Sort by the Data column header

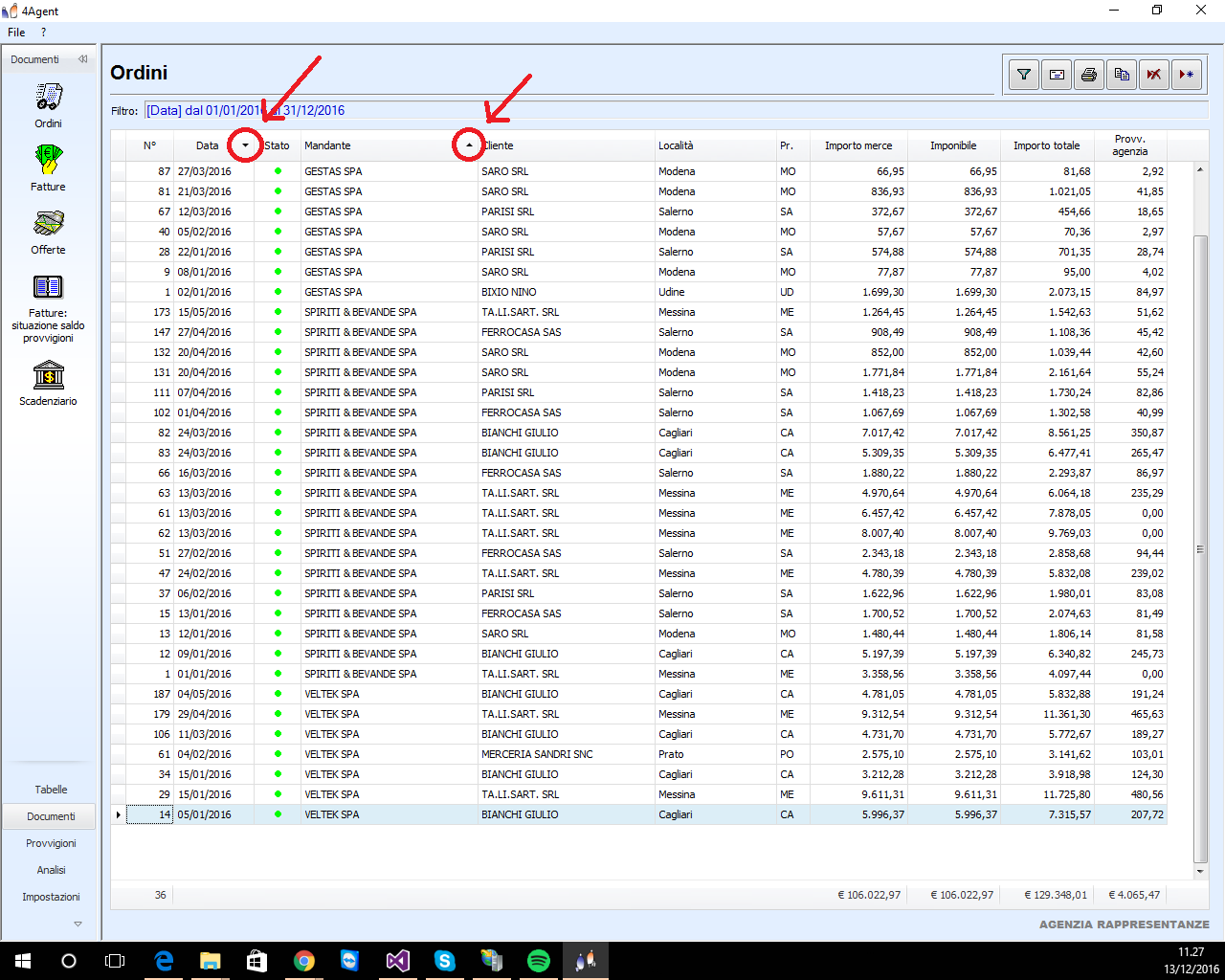coord(213,145)
